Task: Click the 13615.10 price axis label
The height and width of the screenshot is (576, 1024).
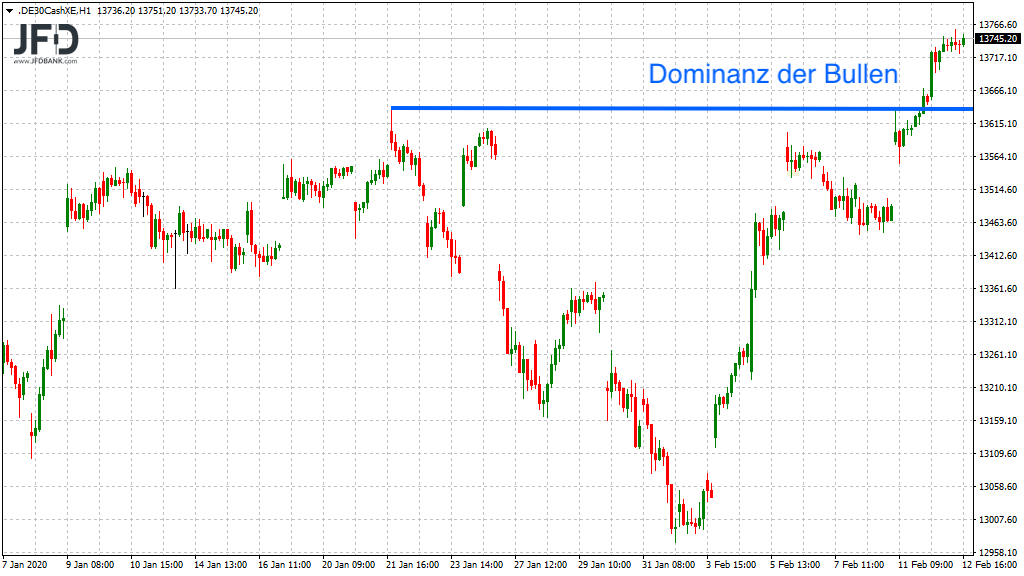Action: pyautogui.click(x=997, y=124)
